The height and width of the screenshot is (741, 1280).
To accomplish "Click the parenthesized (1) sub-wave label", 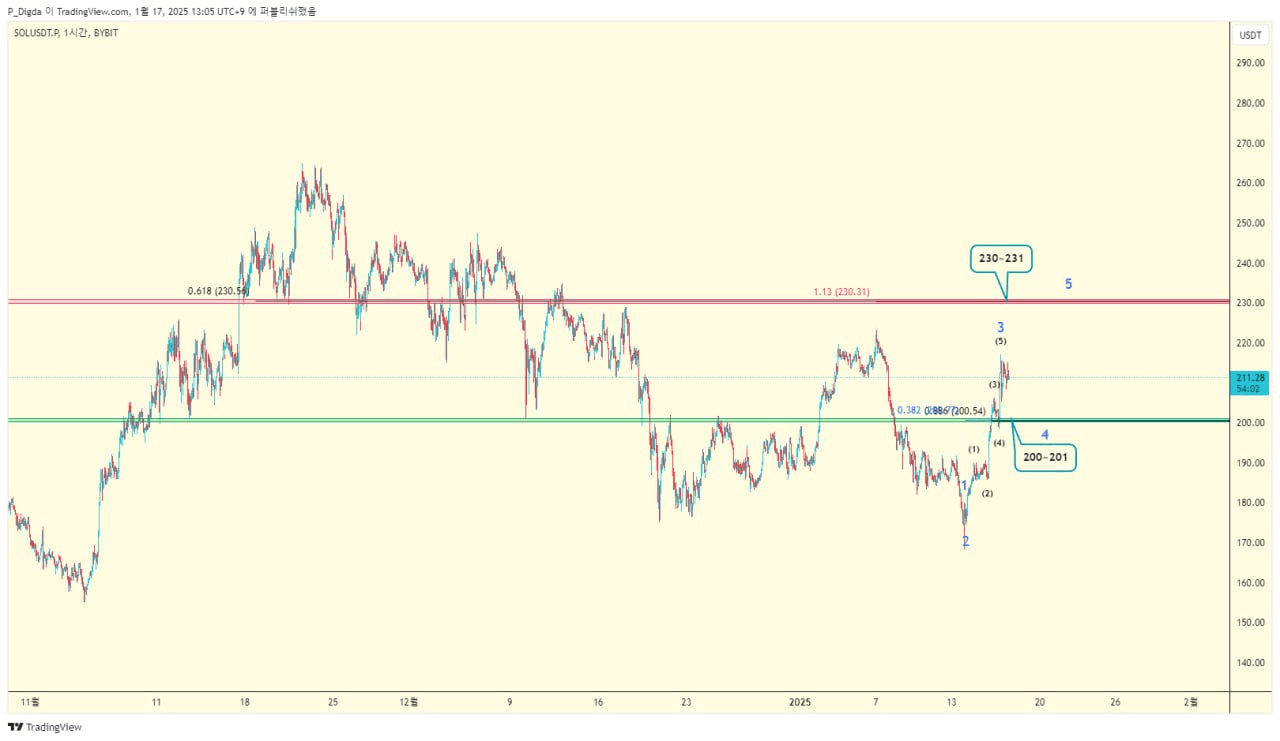I will tap(974, 449).
